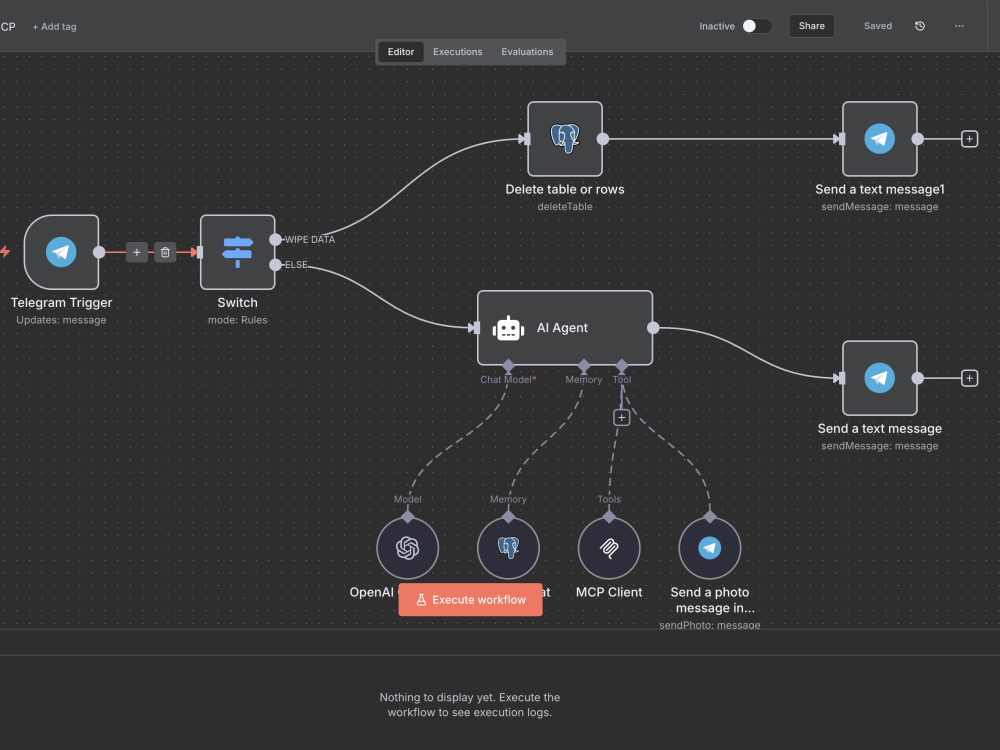Click the 'mode: Rules' subtitle text
The height and width of the screenshot is (750, 1000).
[x=237, y=320]
